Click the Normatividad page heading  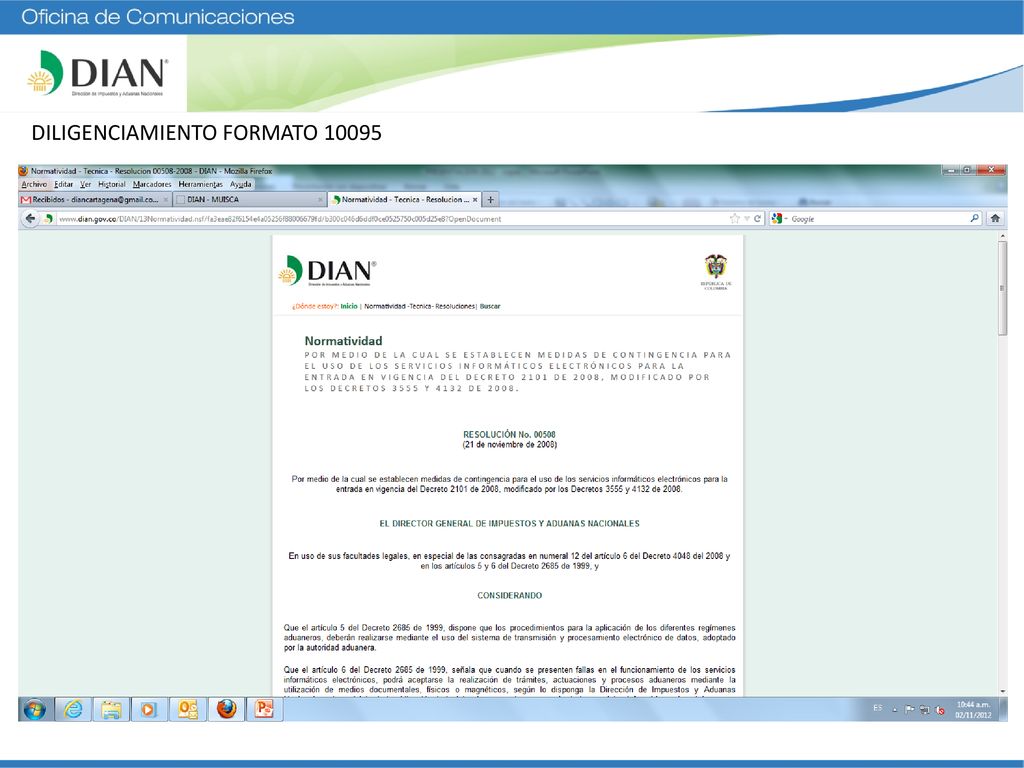[x=343, y=341]
